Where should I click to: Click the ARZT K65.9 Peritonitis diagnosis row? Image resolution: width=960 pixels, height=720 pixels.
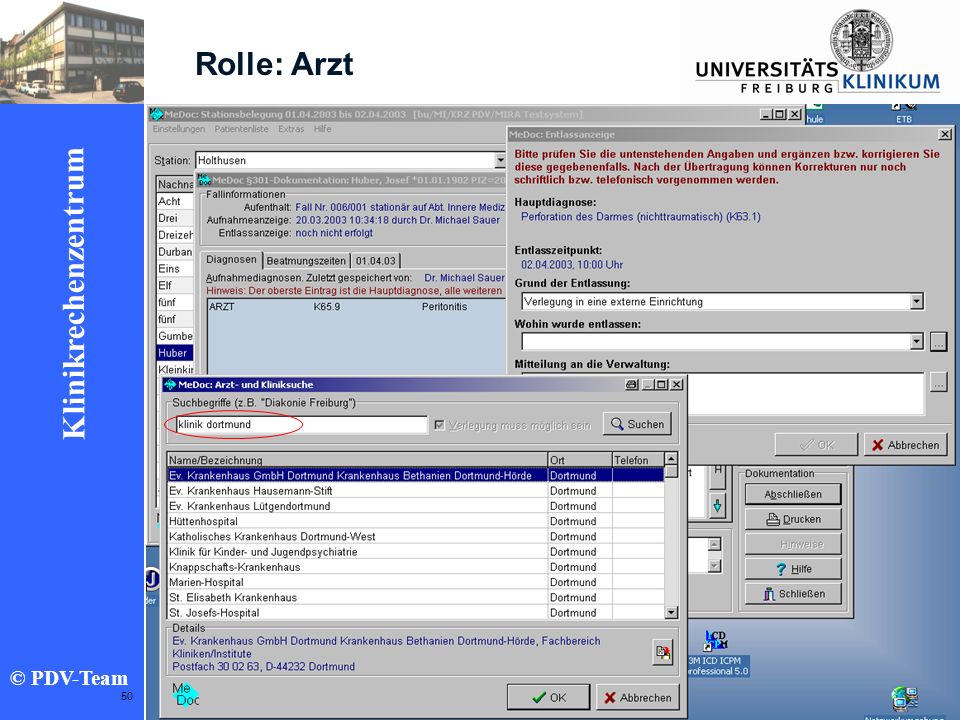pyautogui.click(x=356, y=307)
